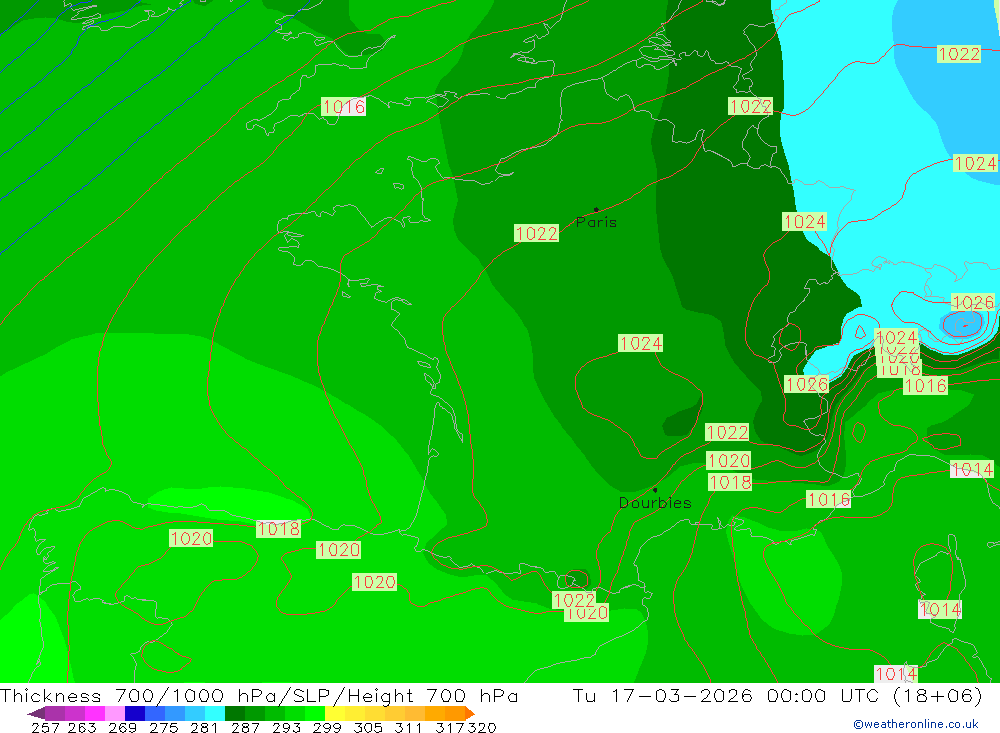Click the 1024 isobar label between Paris and Dourbies
The image size is (1000, 733).
point(641,343)
